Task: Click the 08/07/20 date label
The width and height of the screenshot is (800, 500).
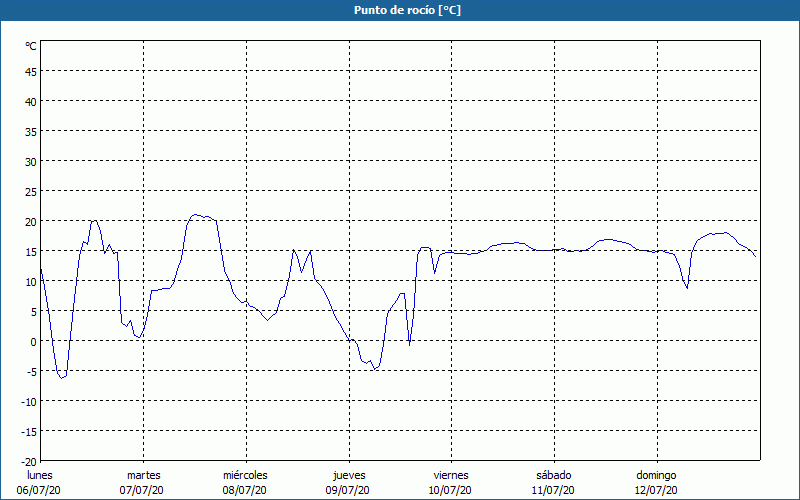Action: click(x=245, y=490)
